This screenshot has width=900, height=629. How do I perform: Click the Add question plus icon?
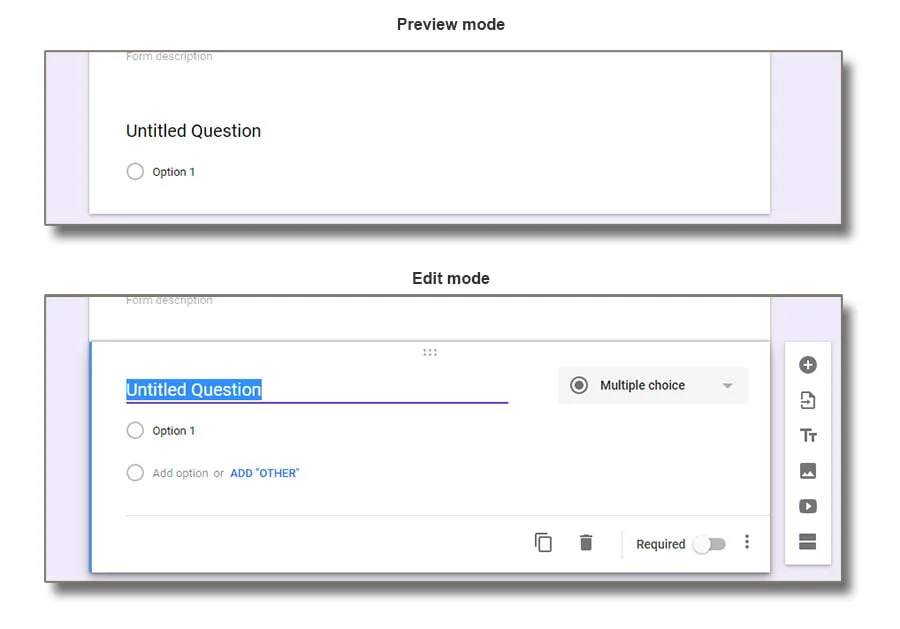pyautogui.click(x=808, y=366)
